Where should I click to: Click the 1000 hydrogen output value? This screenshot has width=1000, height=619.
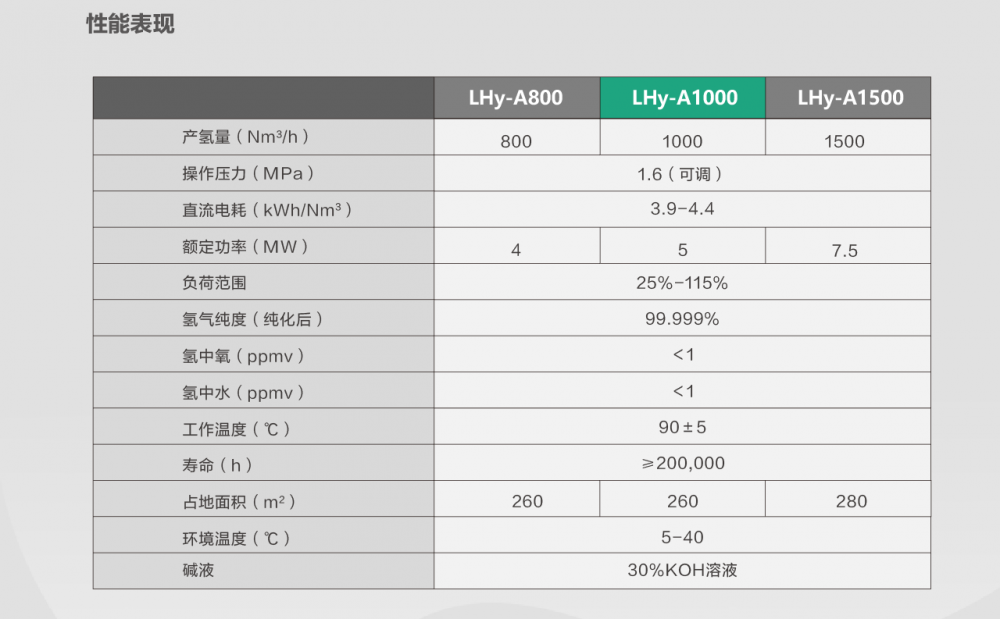[682, 142]
